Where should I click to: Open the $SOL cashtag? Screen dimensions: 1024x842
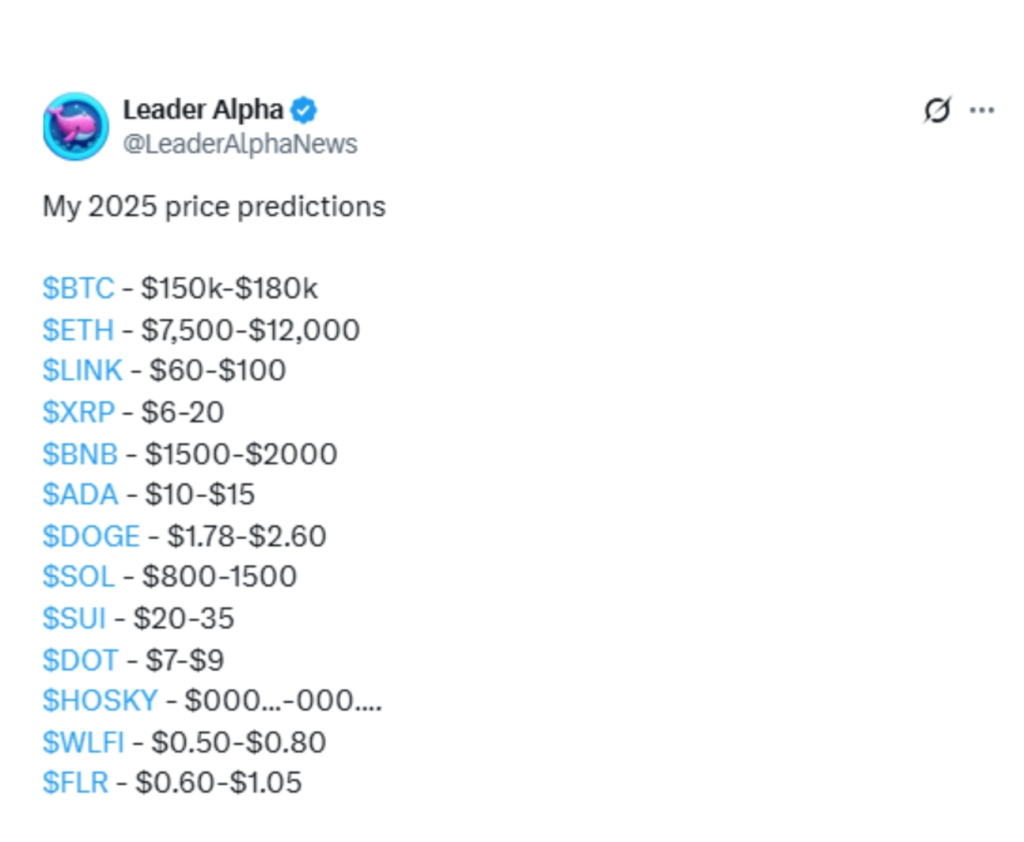point(78,577)
